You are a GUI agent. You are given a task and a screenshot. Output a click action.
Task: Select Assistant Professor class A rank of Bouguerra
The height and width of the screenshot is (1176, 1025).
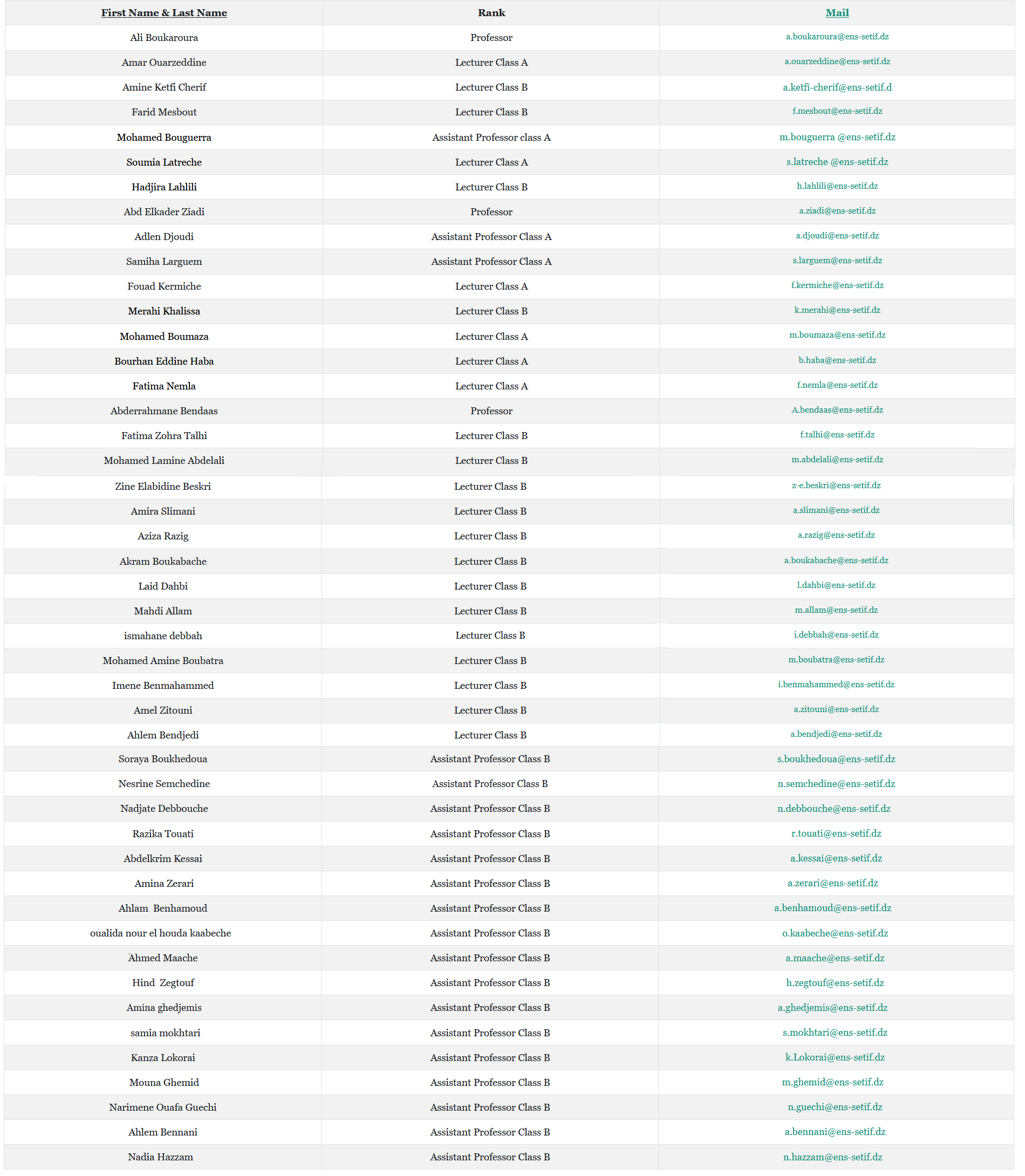491,137
